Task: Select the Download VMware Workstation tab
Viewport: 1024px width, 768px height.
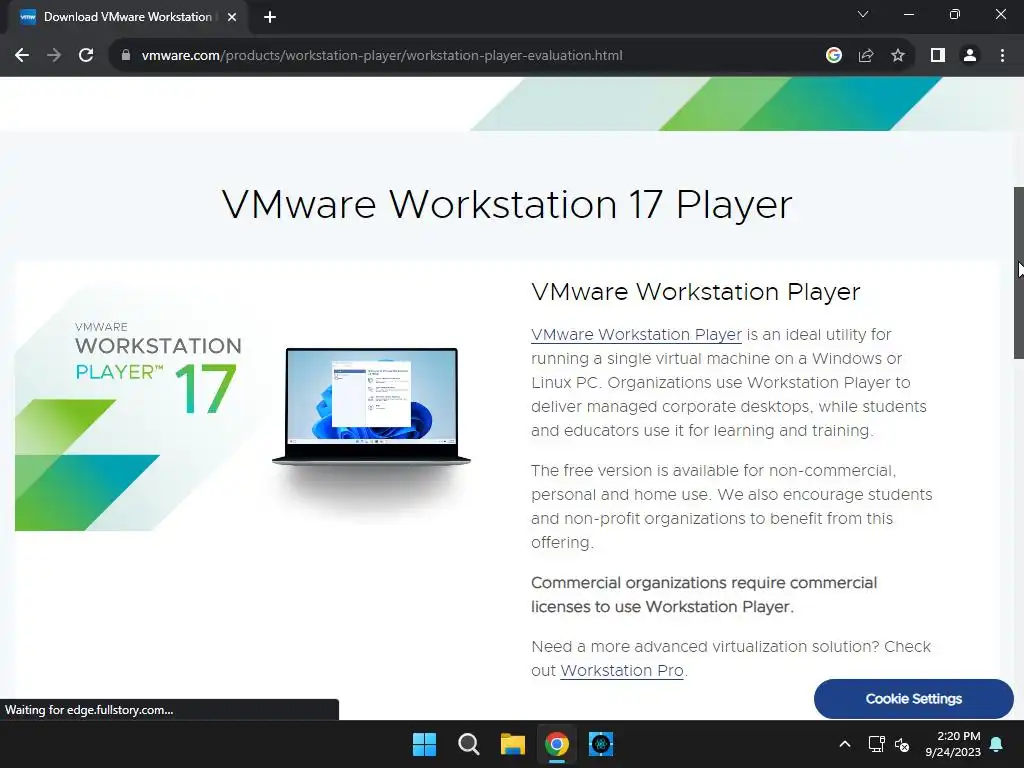Action: point(127,18)
